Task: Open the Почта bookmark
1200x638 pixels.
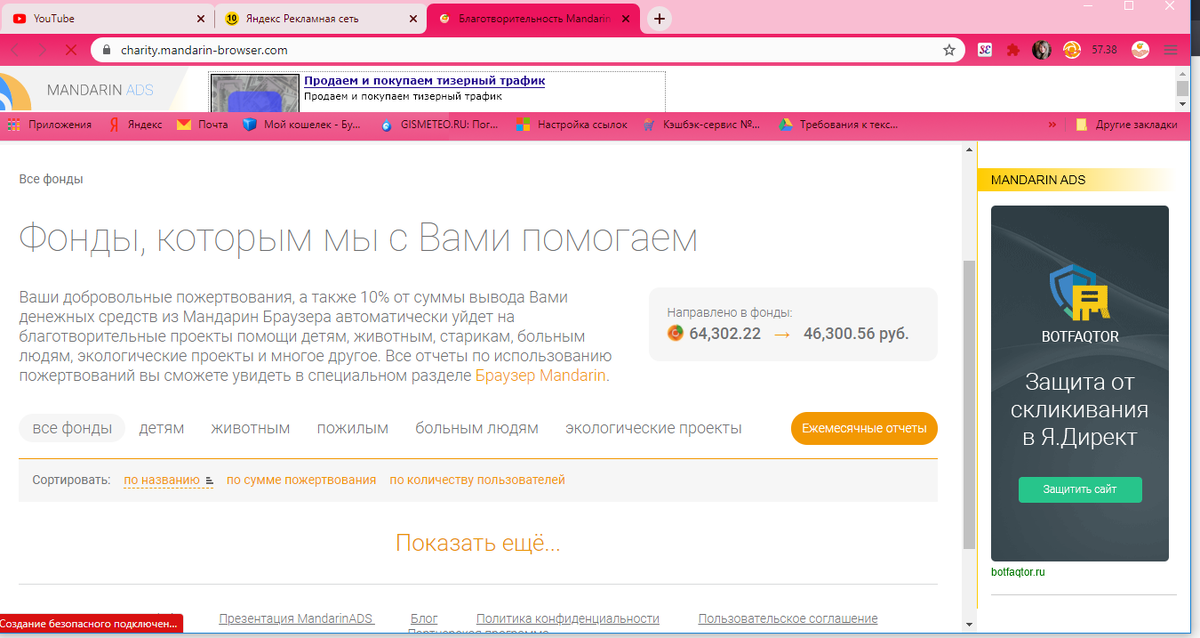Action: [202, 125]
